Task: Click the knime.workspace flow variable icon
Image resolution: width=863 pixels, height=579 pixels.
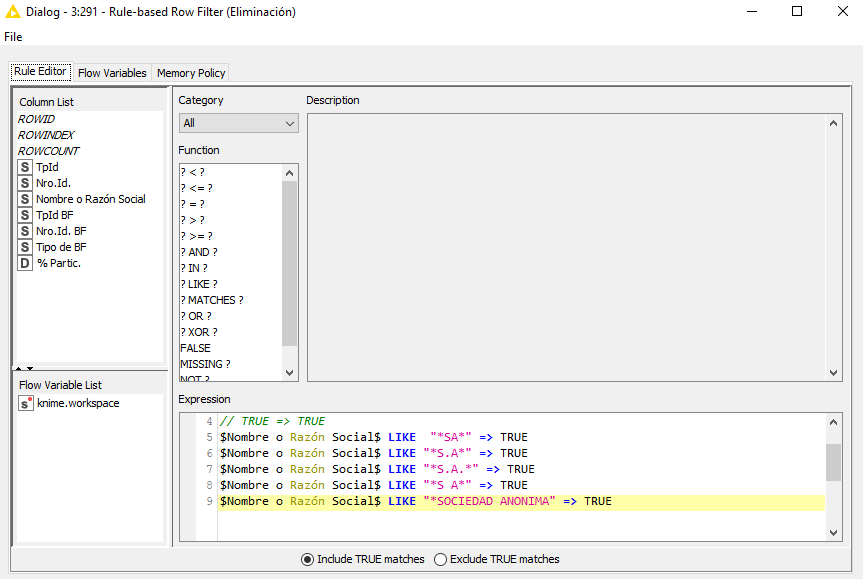Action: (25, 403)
